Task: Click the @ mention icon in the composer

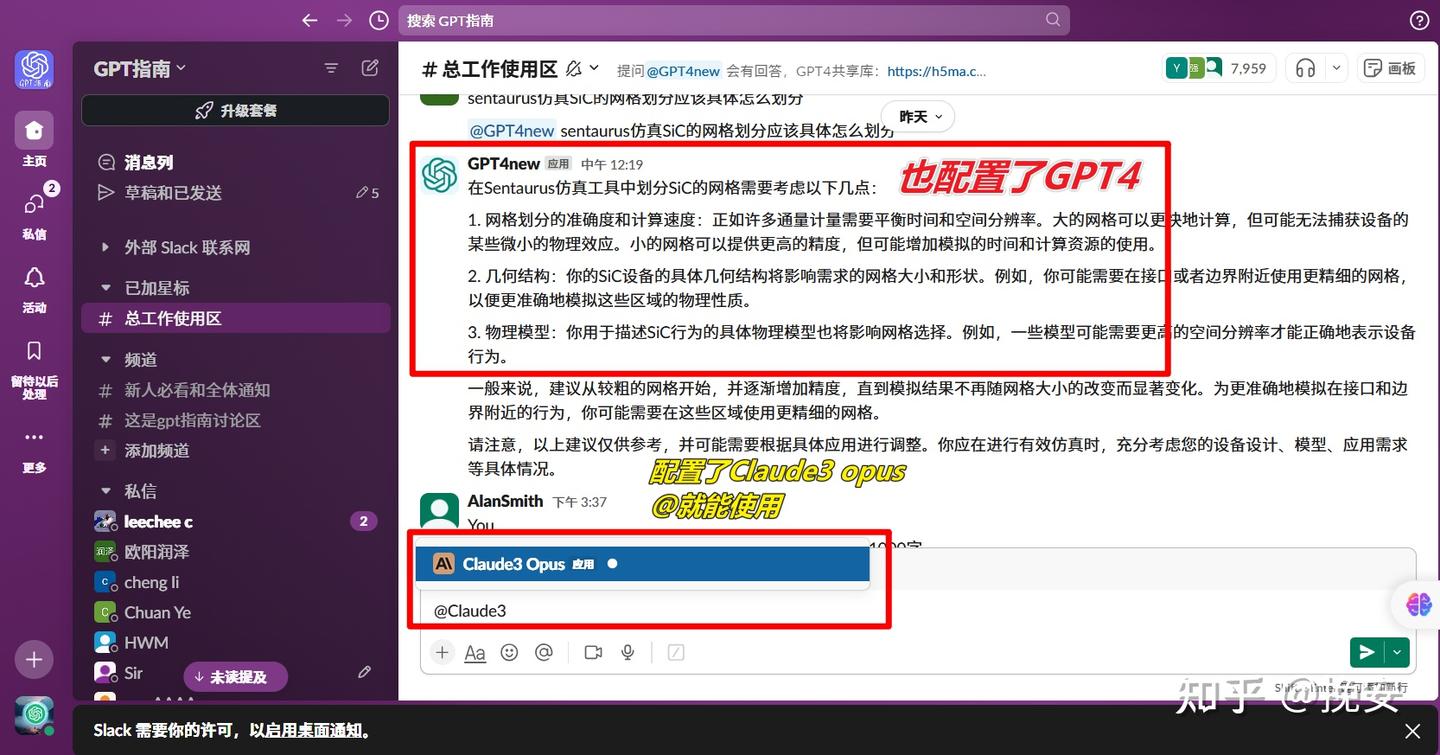Action: click(544, 652)
